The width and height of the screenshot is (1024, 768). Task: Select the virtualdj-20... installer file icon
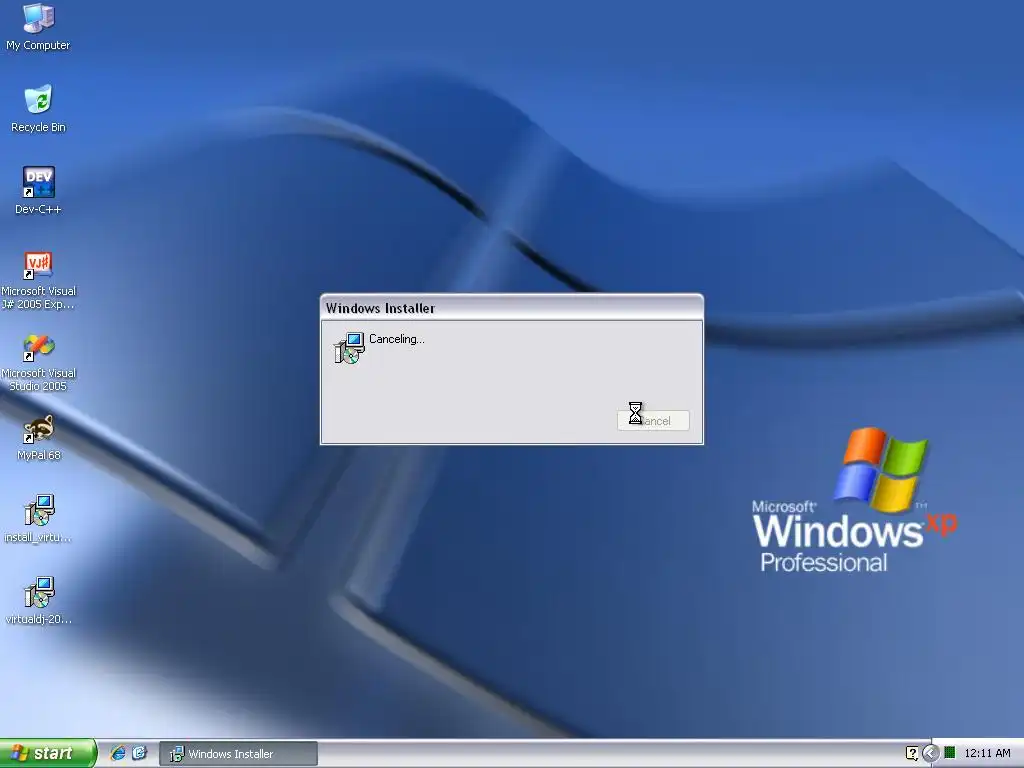coord(38,601)
